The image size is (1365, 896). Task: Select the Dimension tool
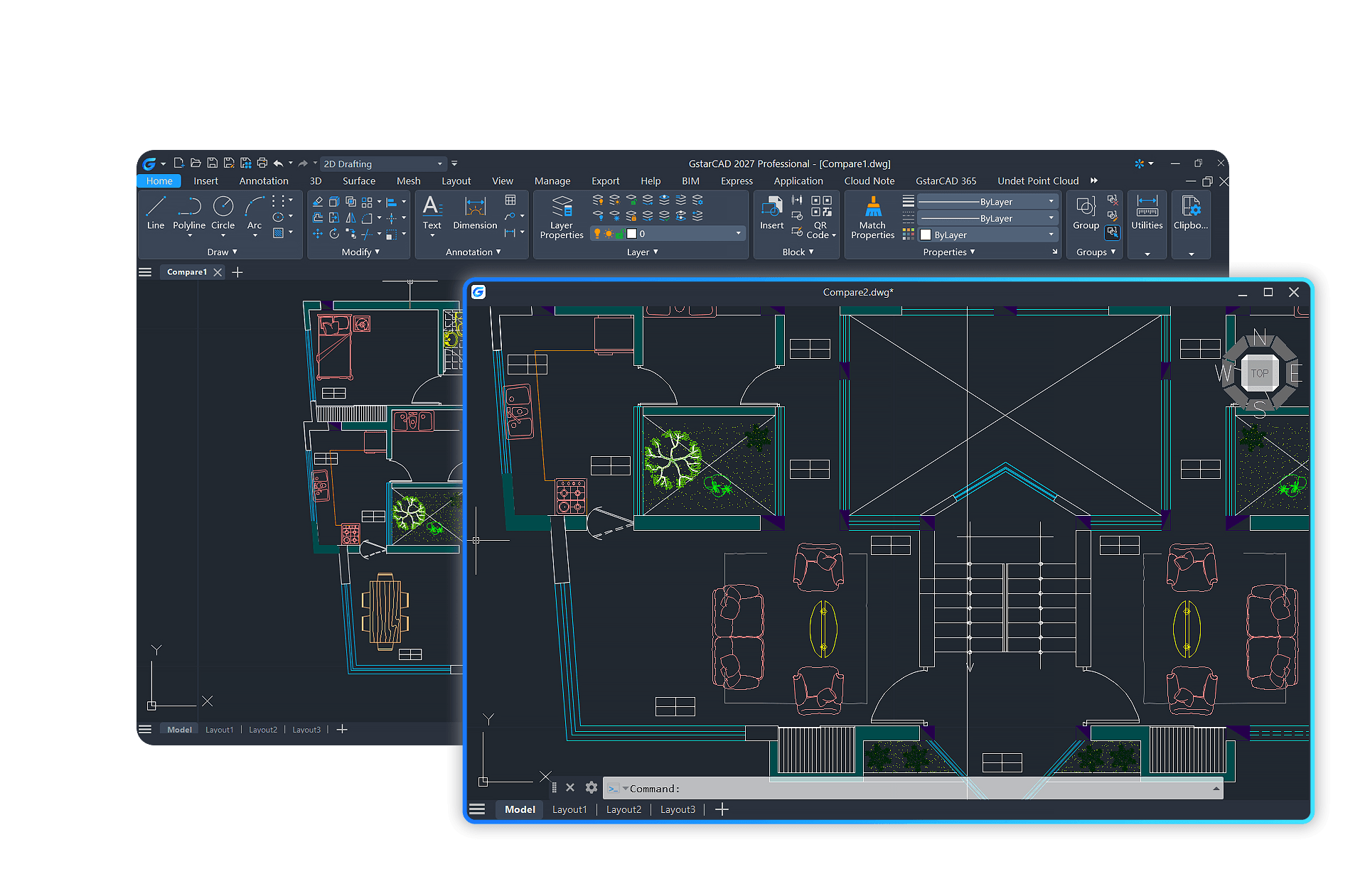(475, 213)
